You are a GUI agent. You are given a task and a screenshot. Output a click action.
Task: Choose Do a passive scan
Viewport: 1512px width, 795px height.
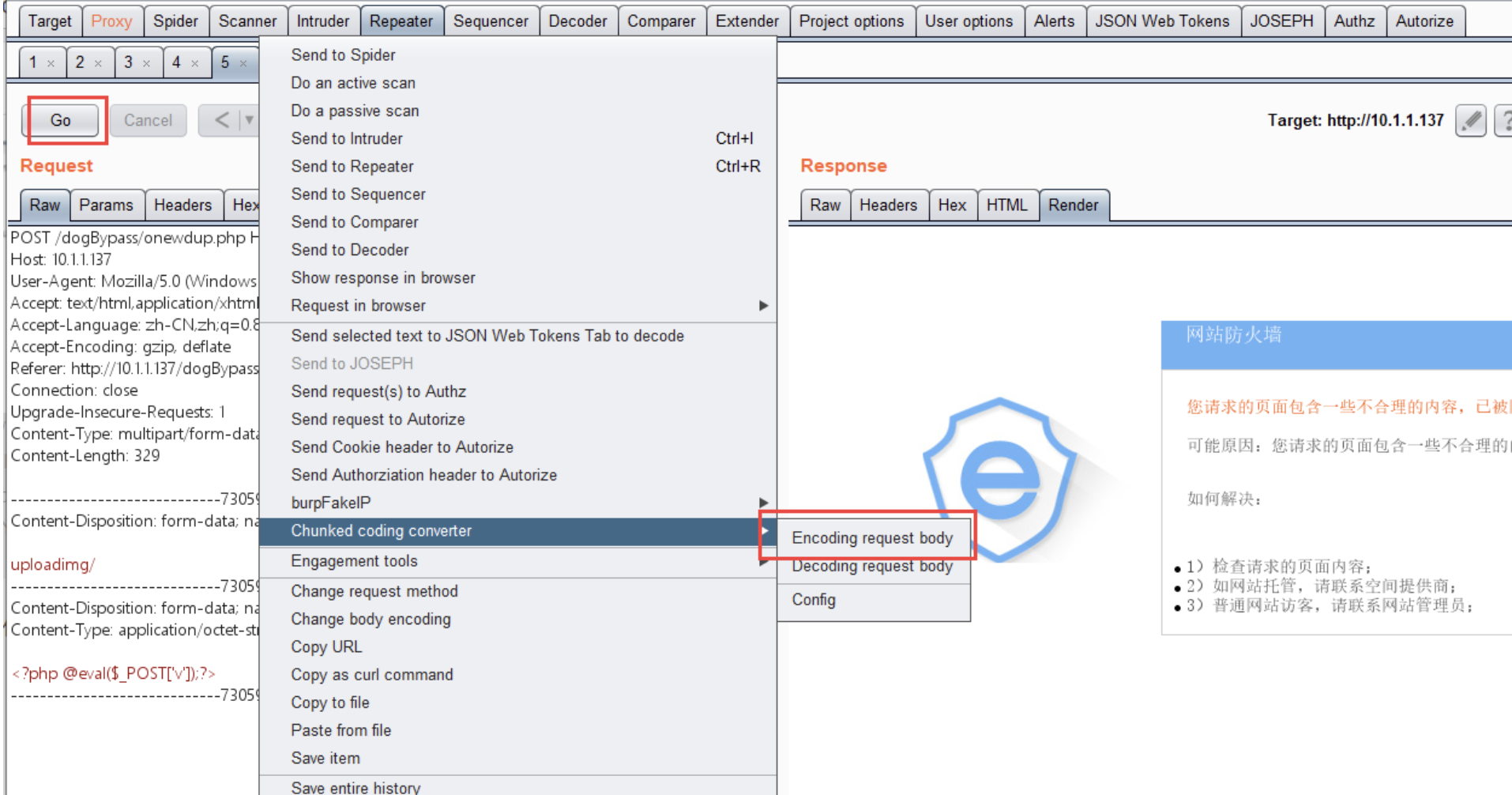tap(517, 111)
